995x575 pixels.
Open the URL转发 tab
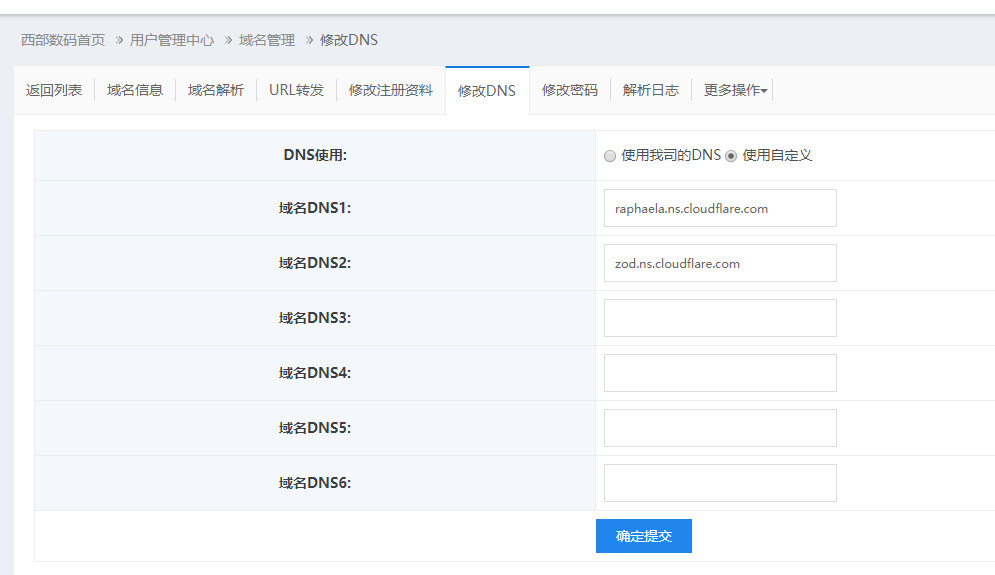[x=296, y=90]
